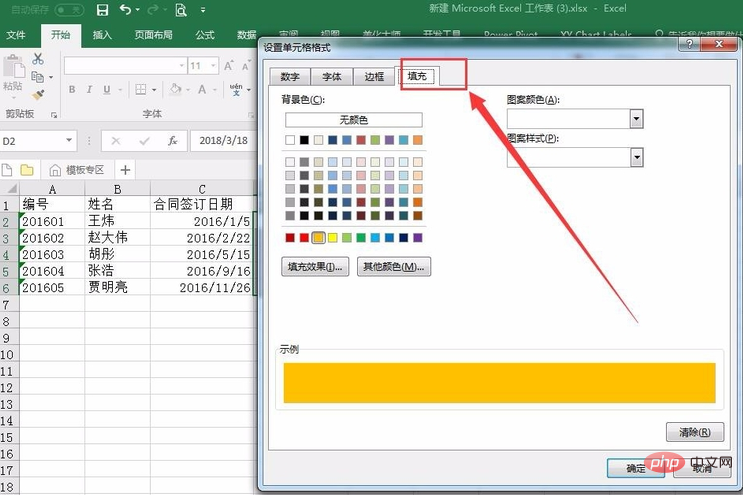Select the yellow standard color swatch

[333, 237]
